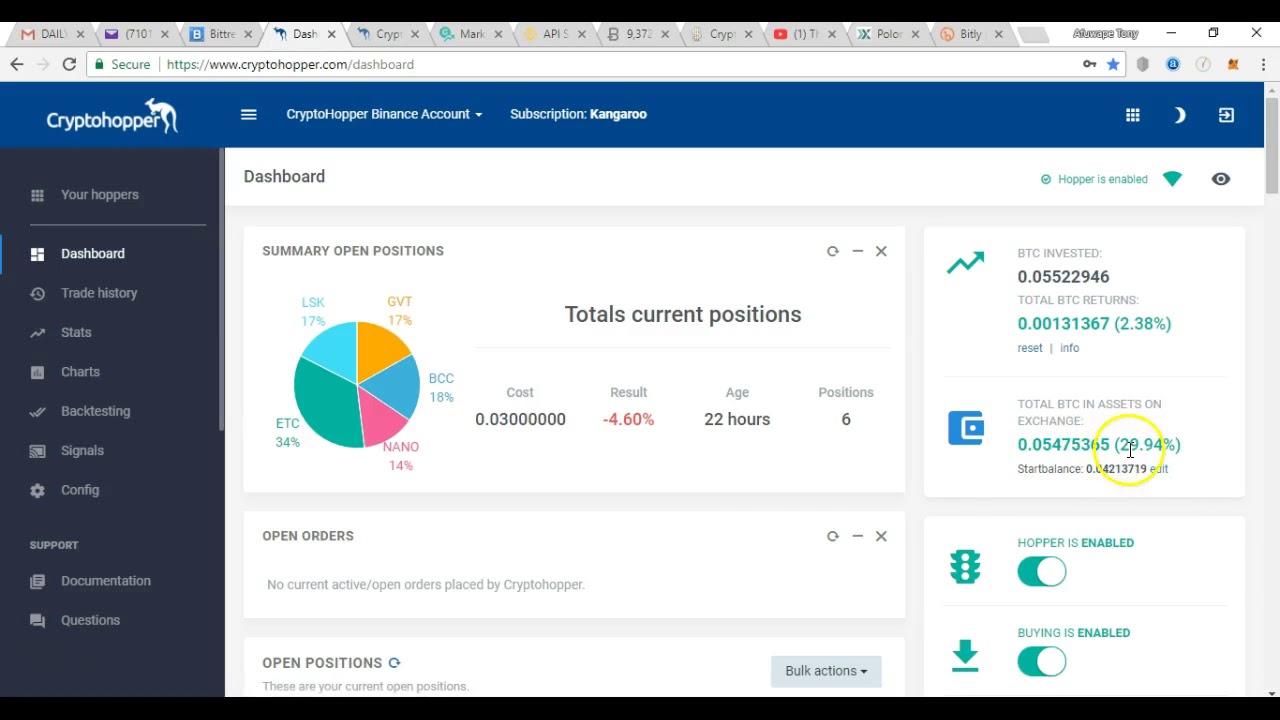Click the ETC teal pie slice
This screenshot has width=1280, height=720.
click(325, 405)
